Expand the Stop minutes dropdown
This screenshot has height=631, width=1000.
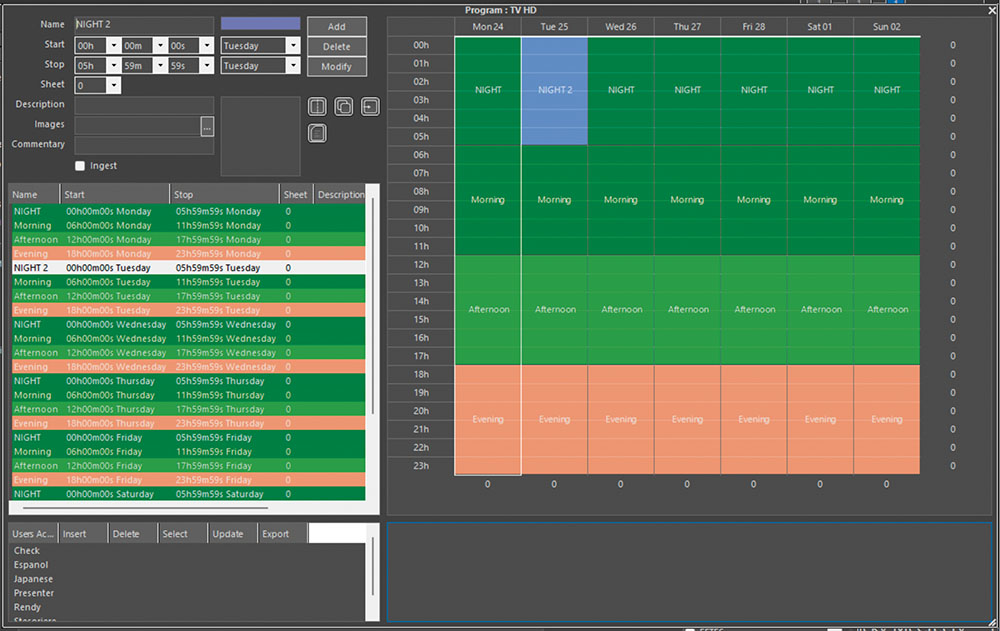point(161,66)
